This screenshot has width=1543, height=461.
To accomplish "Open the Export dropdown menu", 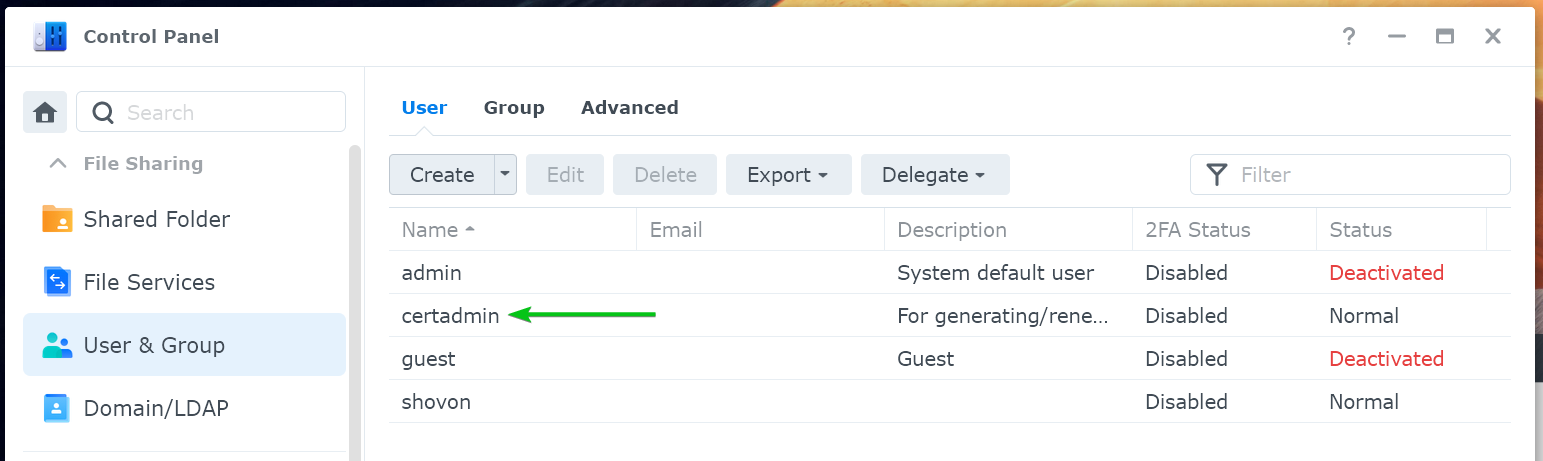I will point(788,174).
